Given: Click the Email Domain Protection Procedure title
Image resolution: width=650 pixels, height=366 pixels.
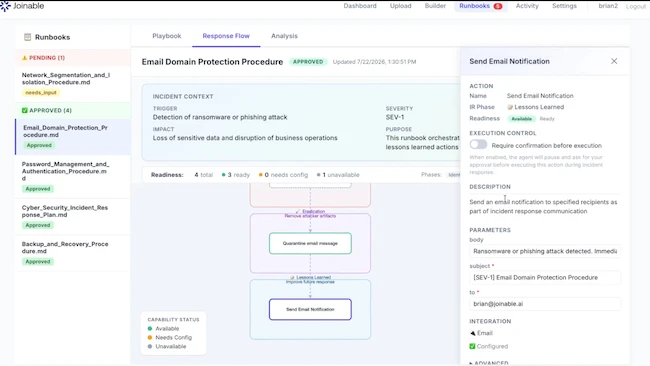Looking at the screenshot, I should click(x=212, y=62).
